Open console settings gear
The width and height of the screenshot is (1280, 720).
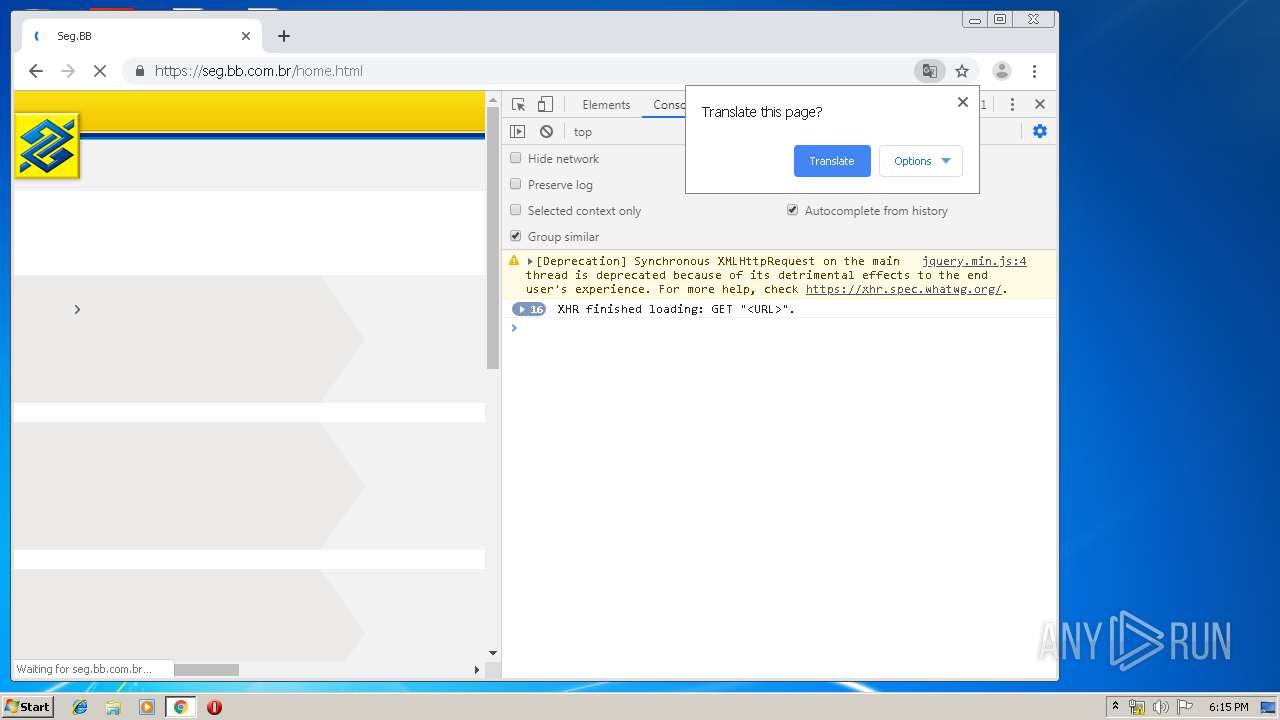[x=1040, y=131]
